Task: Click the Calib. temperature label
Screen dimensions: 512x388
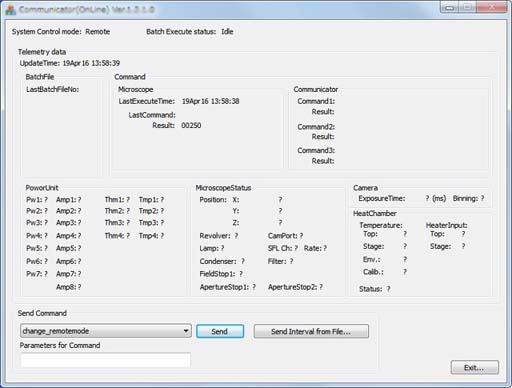Action: pyautogui.click(x=373, y=272)
